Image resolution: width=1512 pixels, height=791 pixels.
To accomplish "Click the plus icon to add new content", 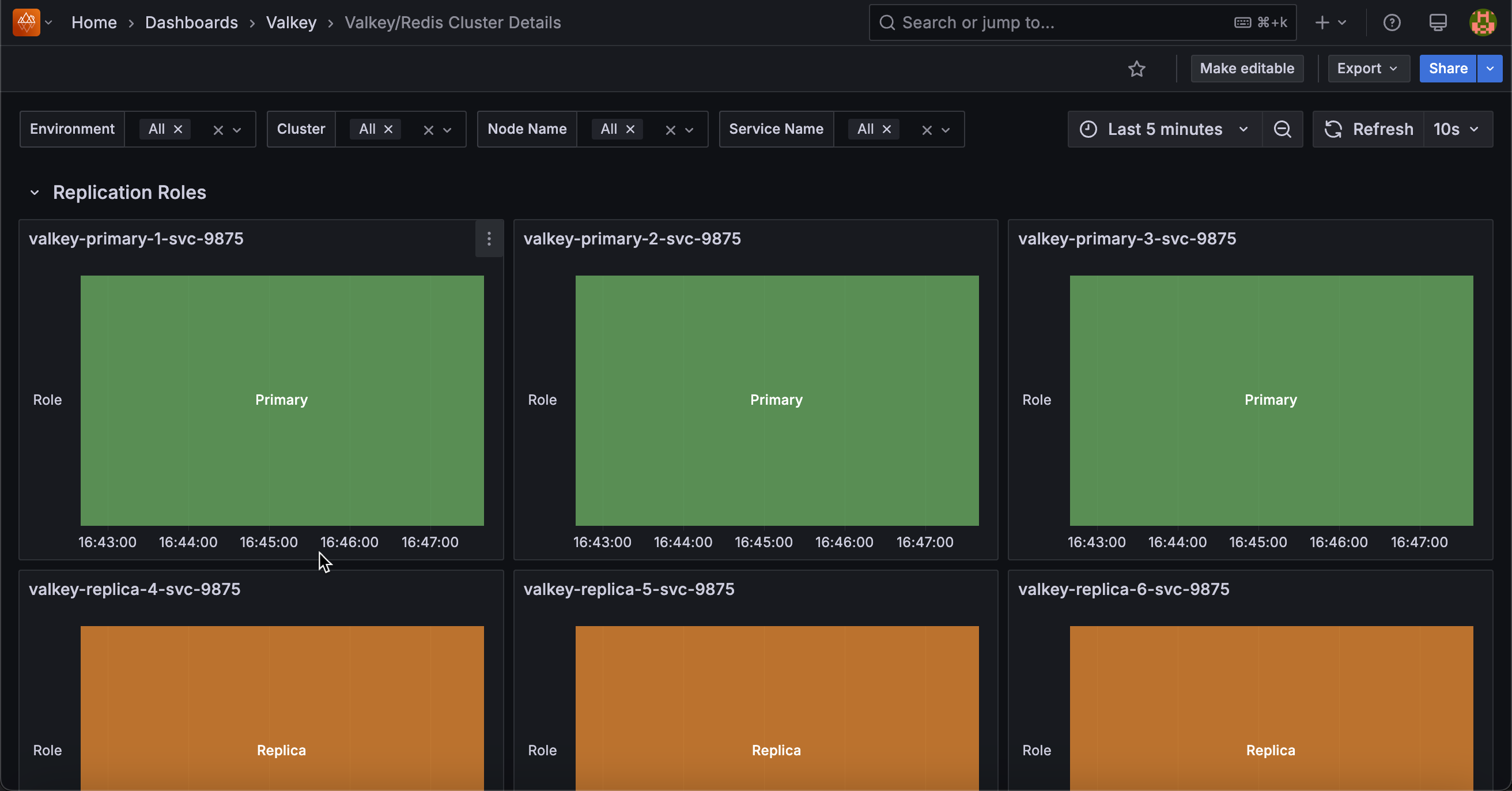I will coord(1323,22).
